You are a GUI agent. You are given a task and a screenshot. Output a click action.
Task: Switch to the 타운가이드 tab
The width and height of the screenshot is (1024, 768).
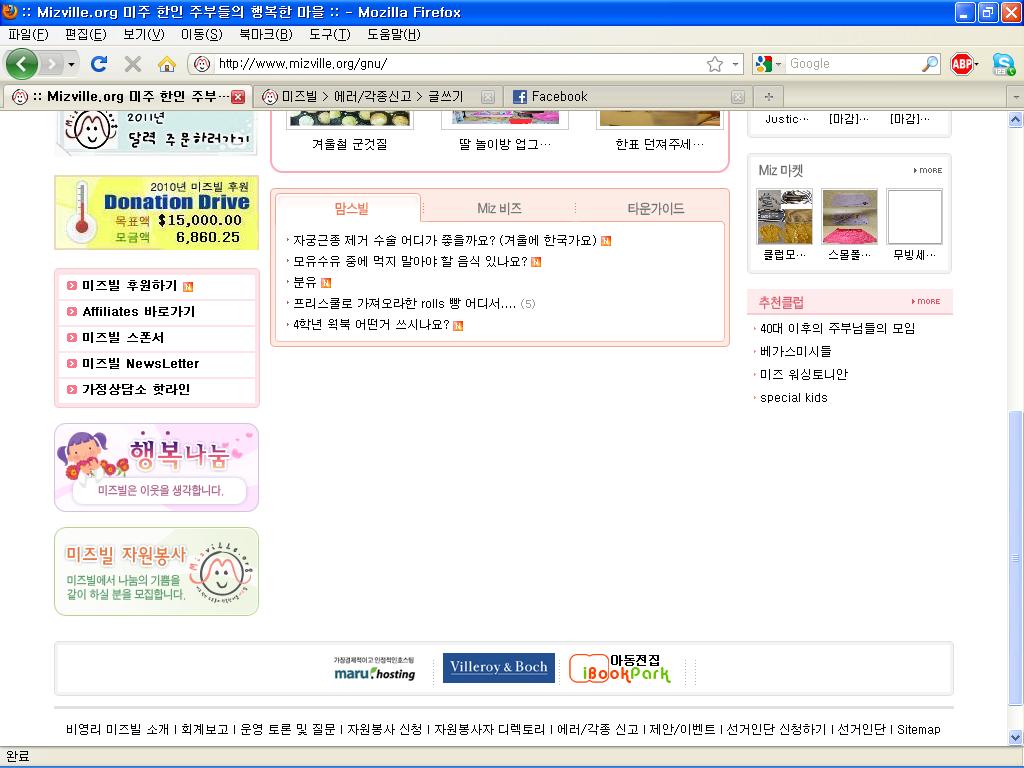(x=655, y=209)
